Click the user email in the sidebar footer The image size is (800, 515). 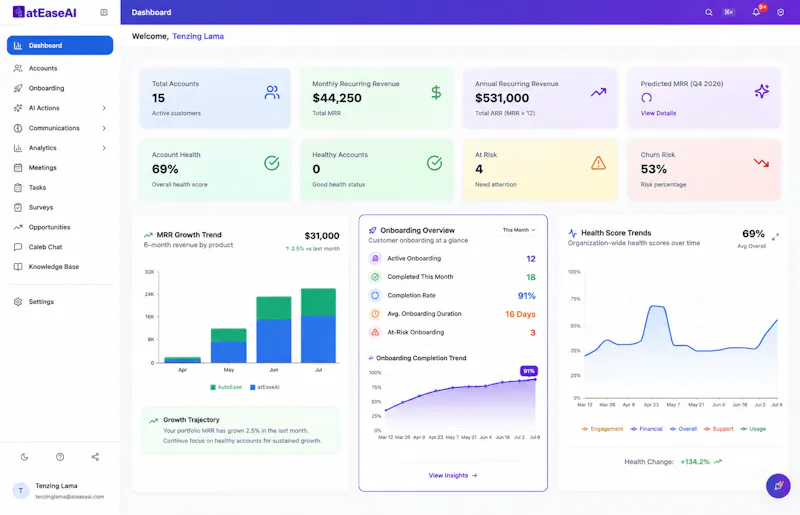69,497
